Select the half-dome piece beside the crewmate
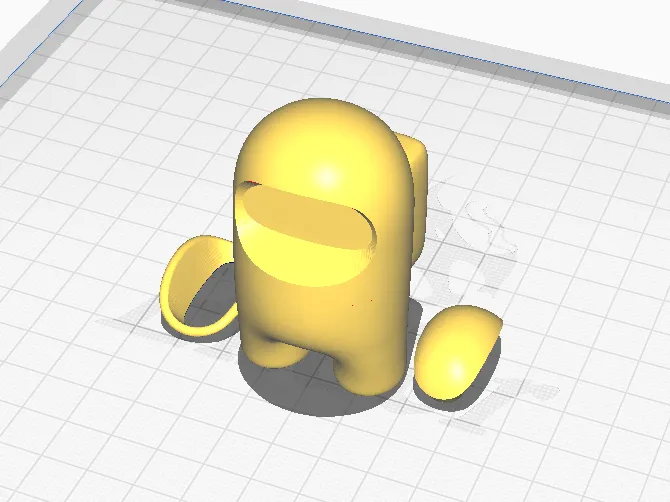The height and width of the screenshot is (502, 670). [x=456, y=354]
